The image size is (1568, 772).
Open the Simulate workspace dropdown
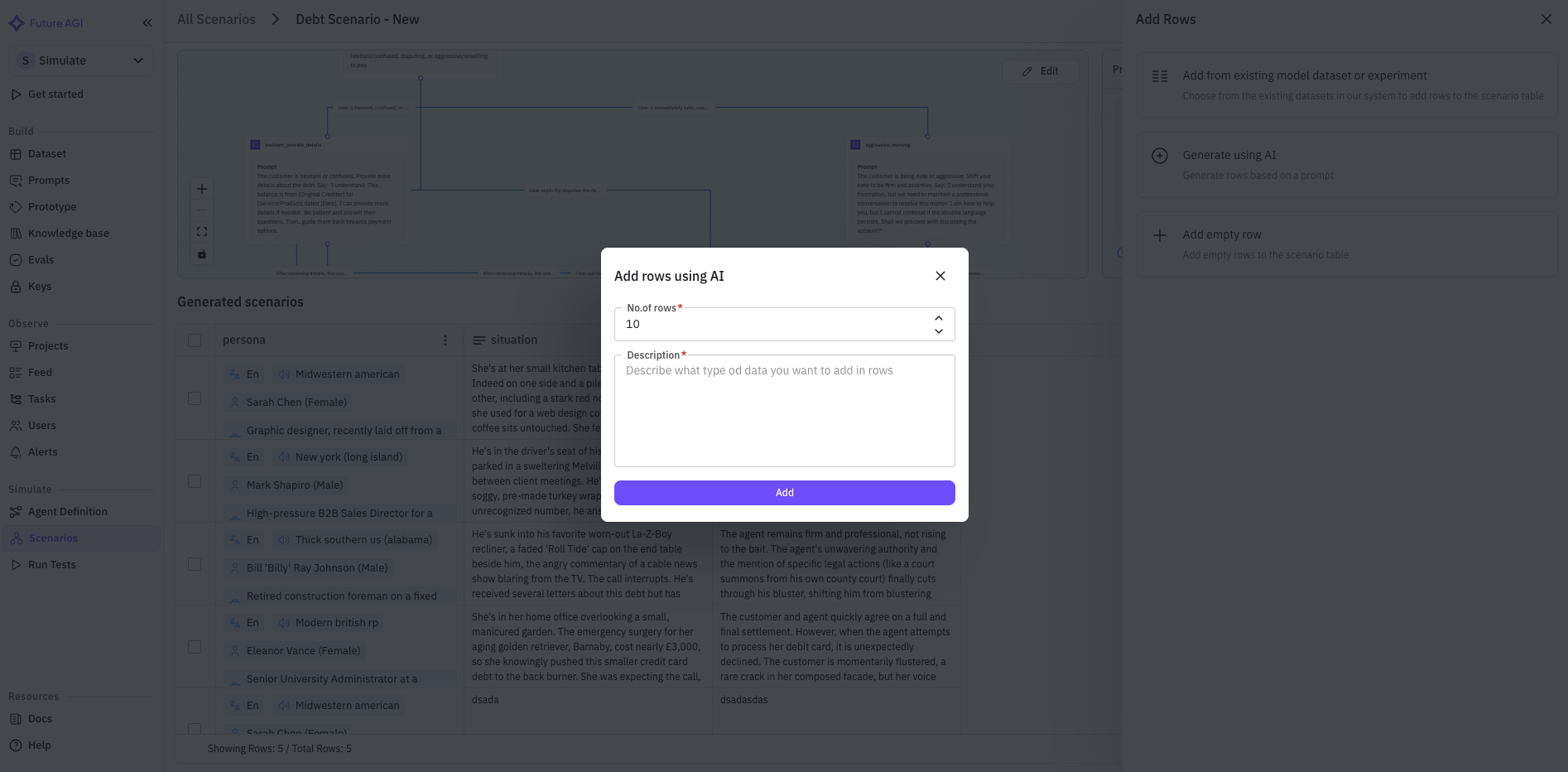80,60
